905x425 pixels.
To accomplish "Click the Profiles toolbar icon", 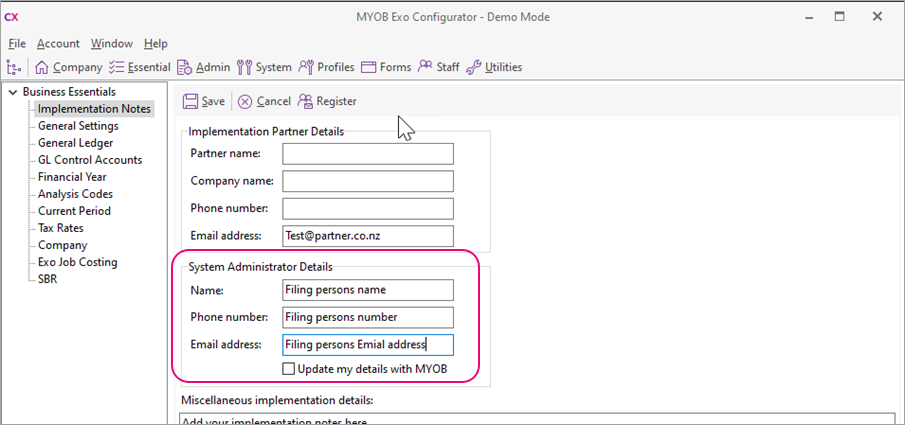I will click(306, 67).
